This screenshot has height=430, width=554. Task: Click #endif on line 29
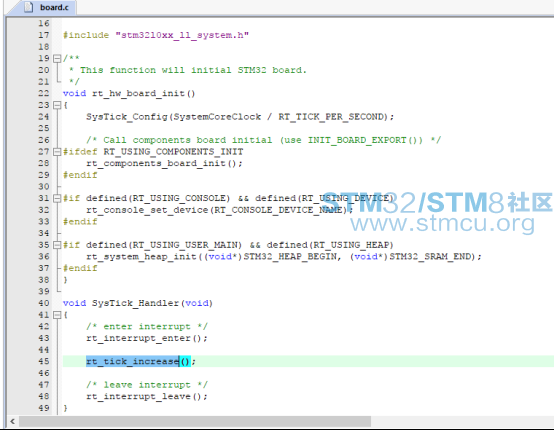coord(80,175)
